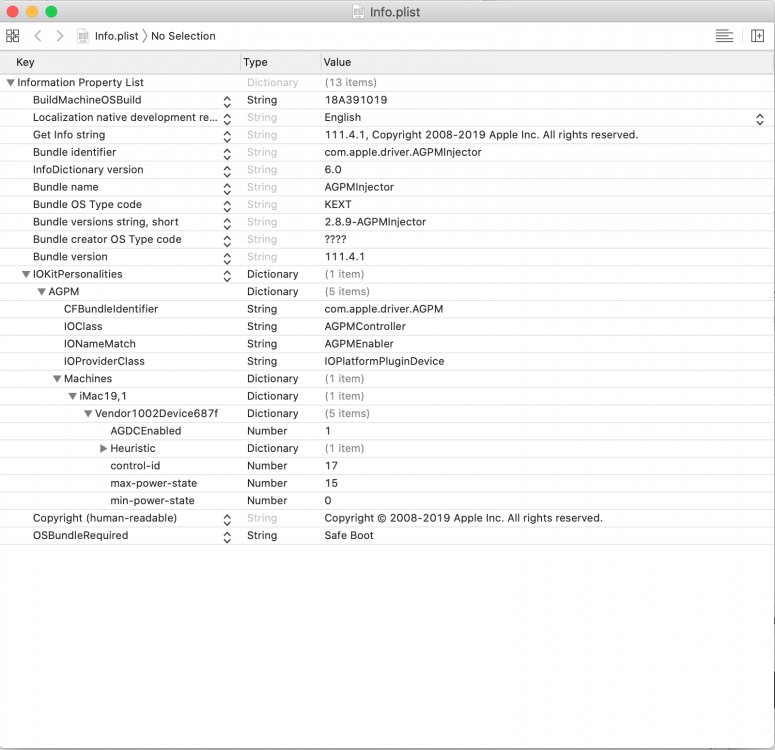Select the min-power-state key
Screen dimensions: 775x750
(152, 501)
